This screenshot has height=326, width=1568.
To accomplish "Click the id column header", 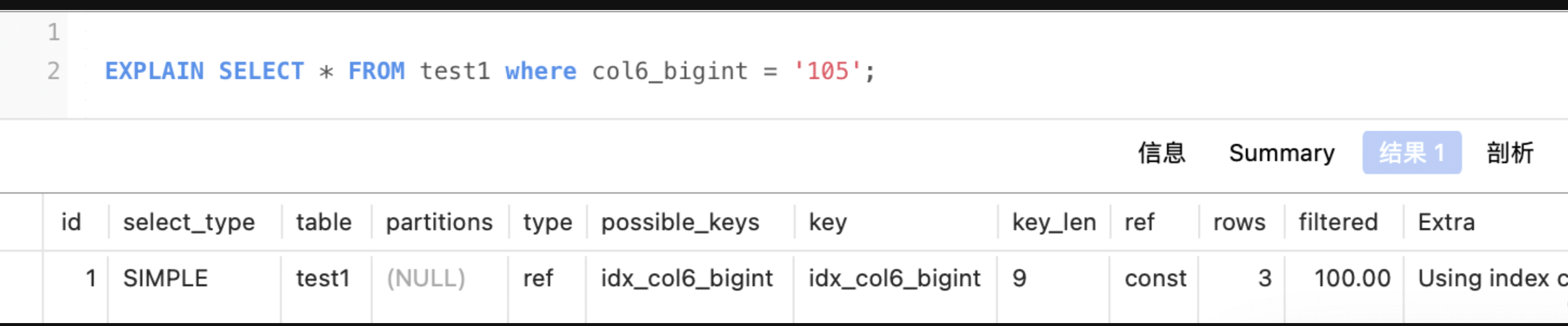I will 71,222.
